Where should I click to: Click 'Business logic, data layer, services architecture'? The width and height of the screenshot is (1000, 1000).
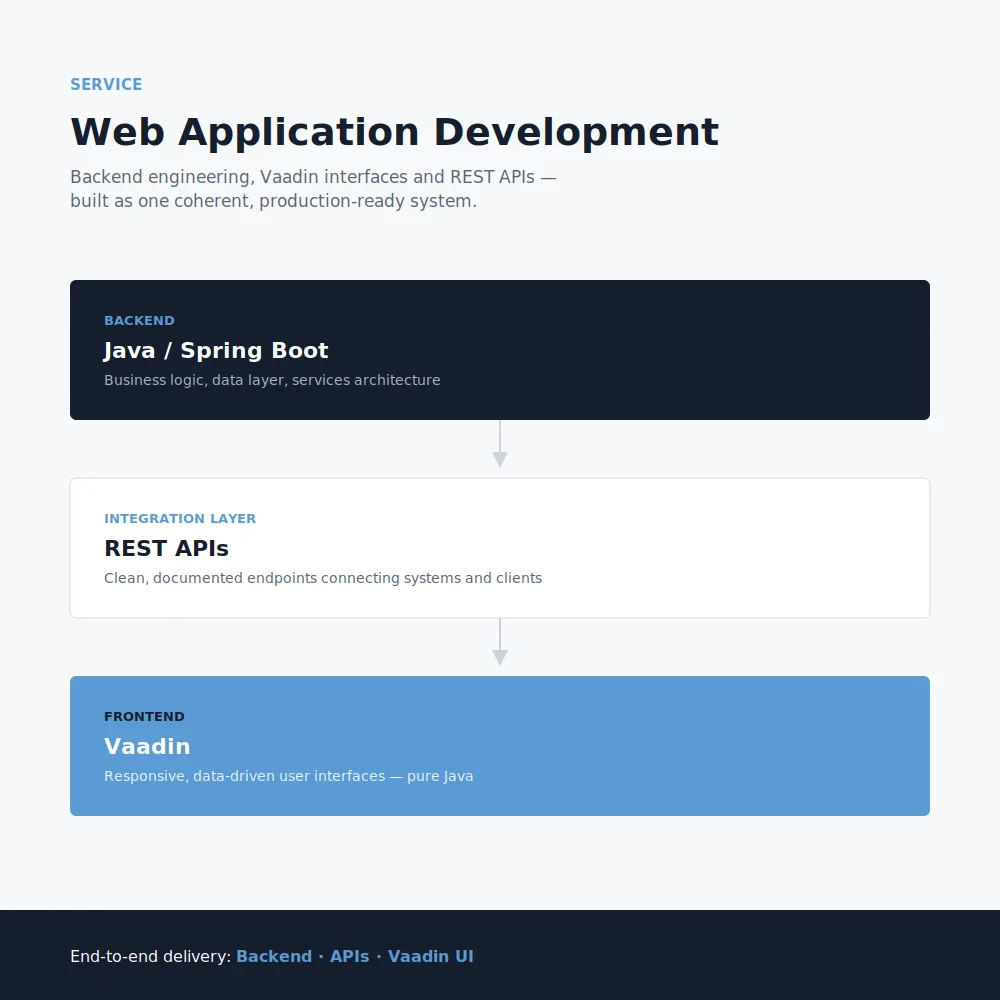point(272,380)
